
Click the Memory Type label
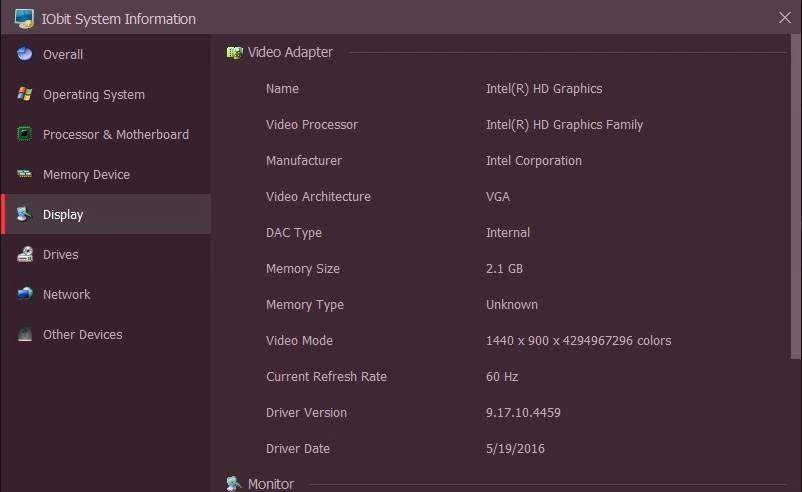tap(304, 305)
